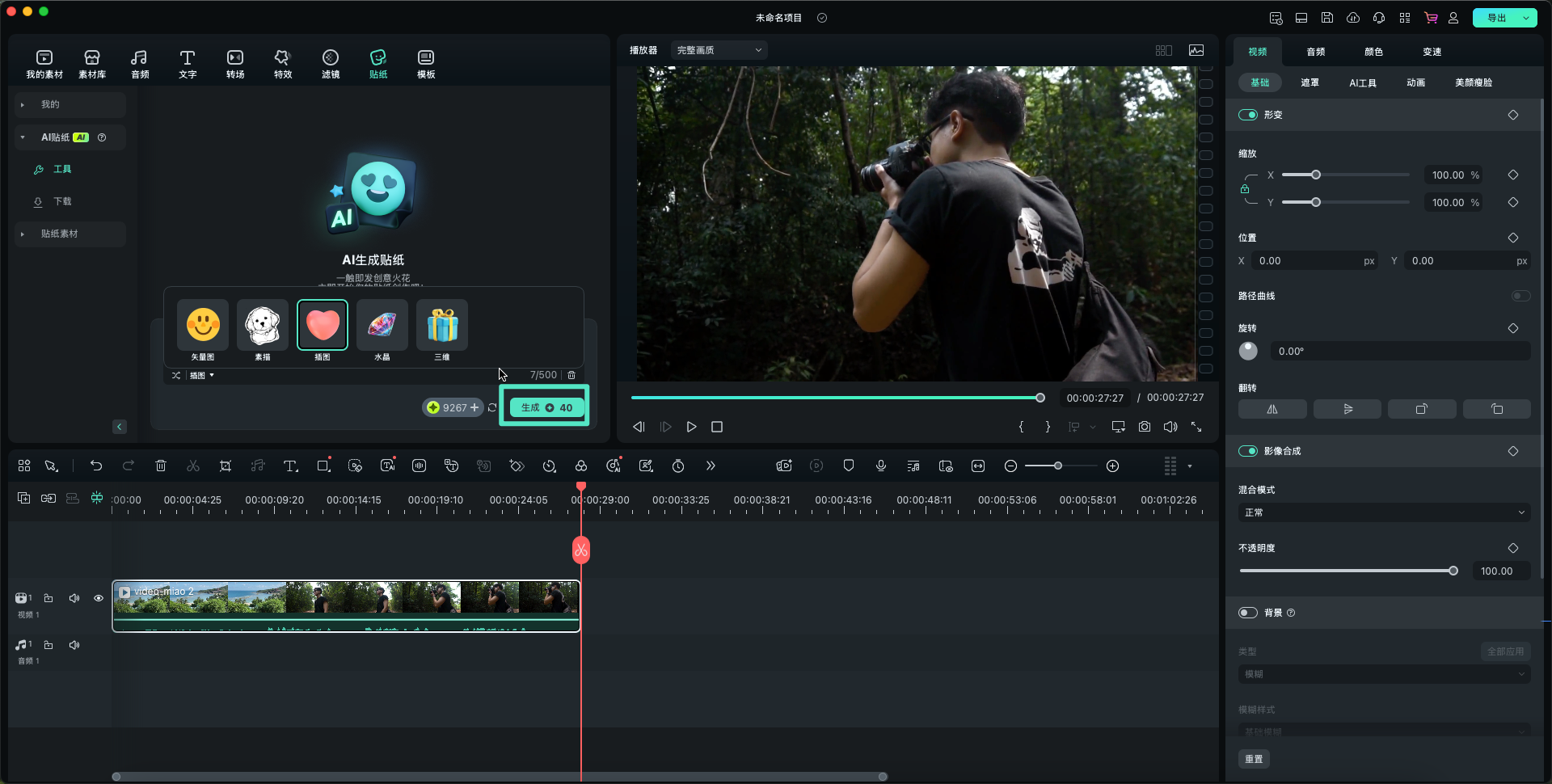This screenshot has height=784, width=1552.
Task: Click the undo arrow in timeline toolbar
Action: (96, 466)
